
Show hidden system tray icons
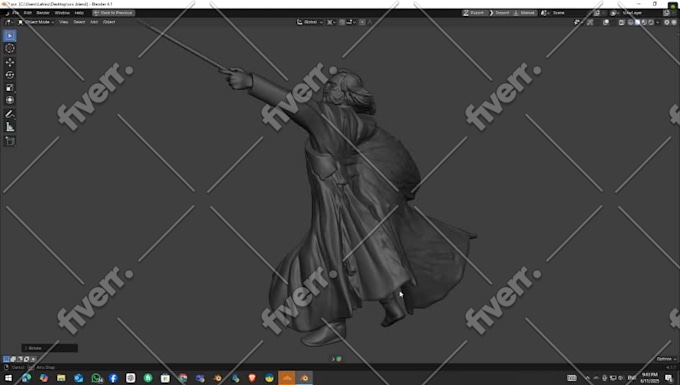click(588, 378)
